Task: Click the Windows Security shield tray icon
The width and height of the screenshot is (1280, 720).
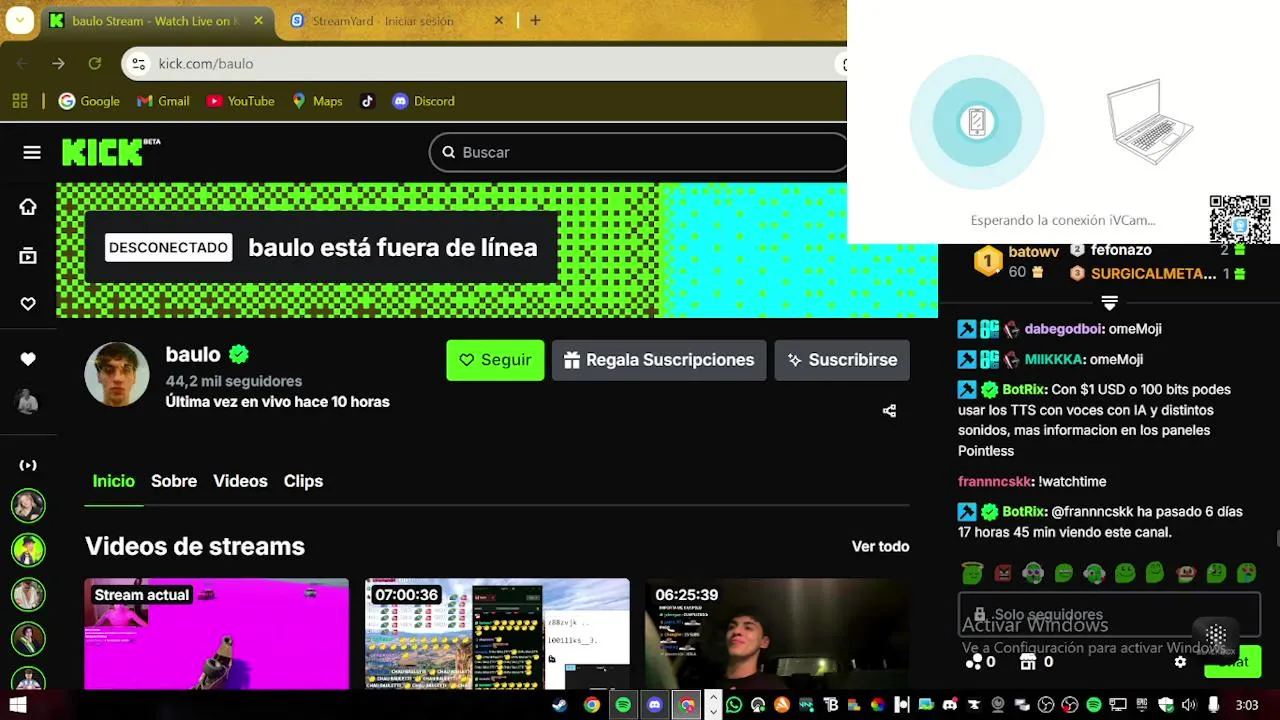Action: tap(1165, 705)
